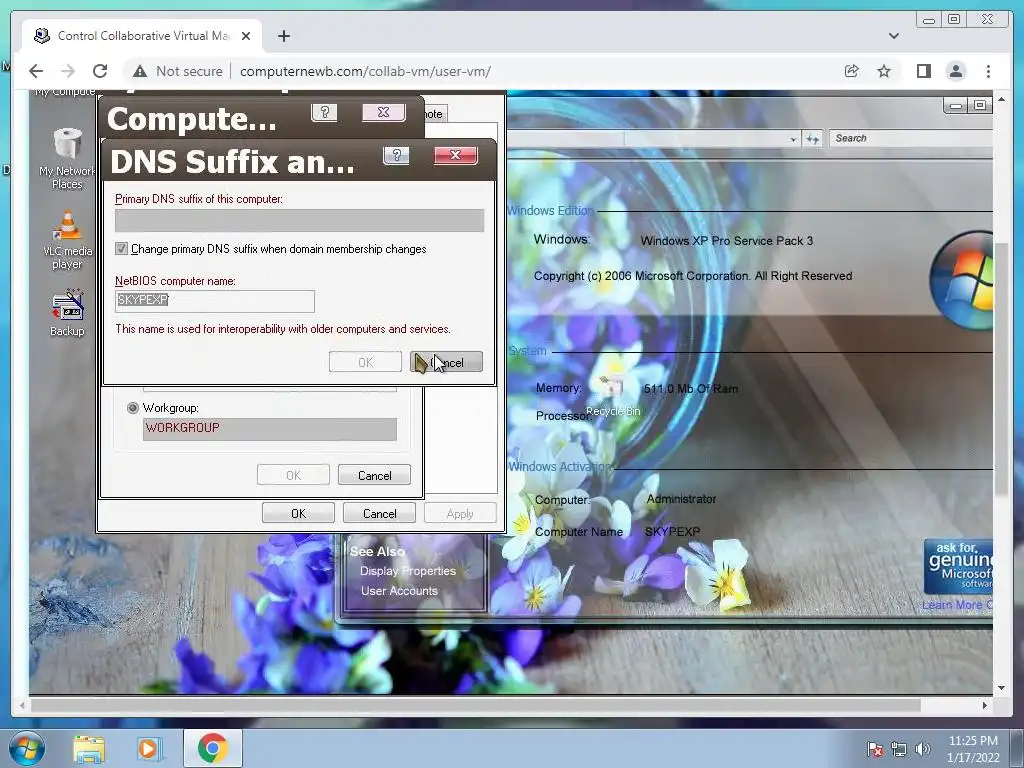Click the Search box in system window
The width and height of the screenshot is (1024, 768).
910,138
